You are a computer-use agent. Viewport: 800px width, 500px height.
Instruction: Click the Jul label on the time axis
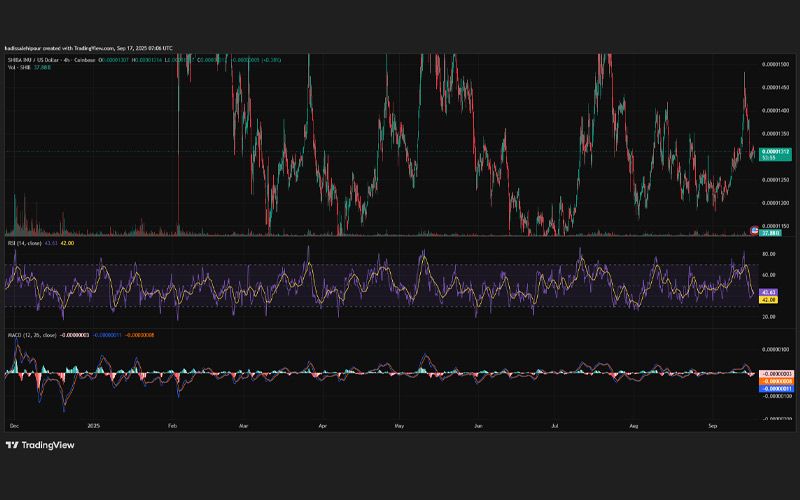(x=555, y=426)
